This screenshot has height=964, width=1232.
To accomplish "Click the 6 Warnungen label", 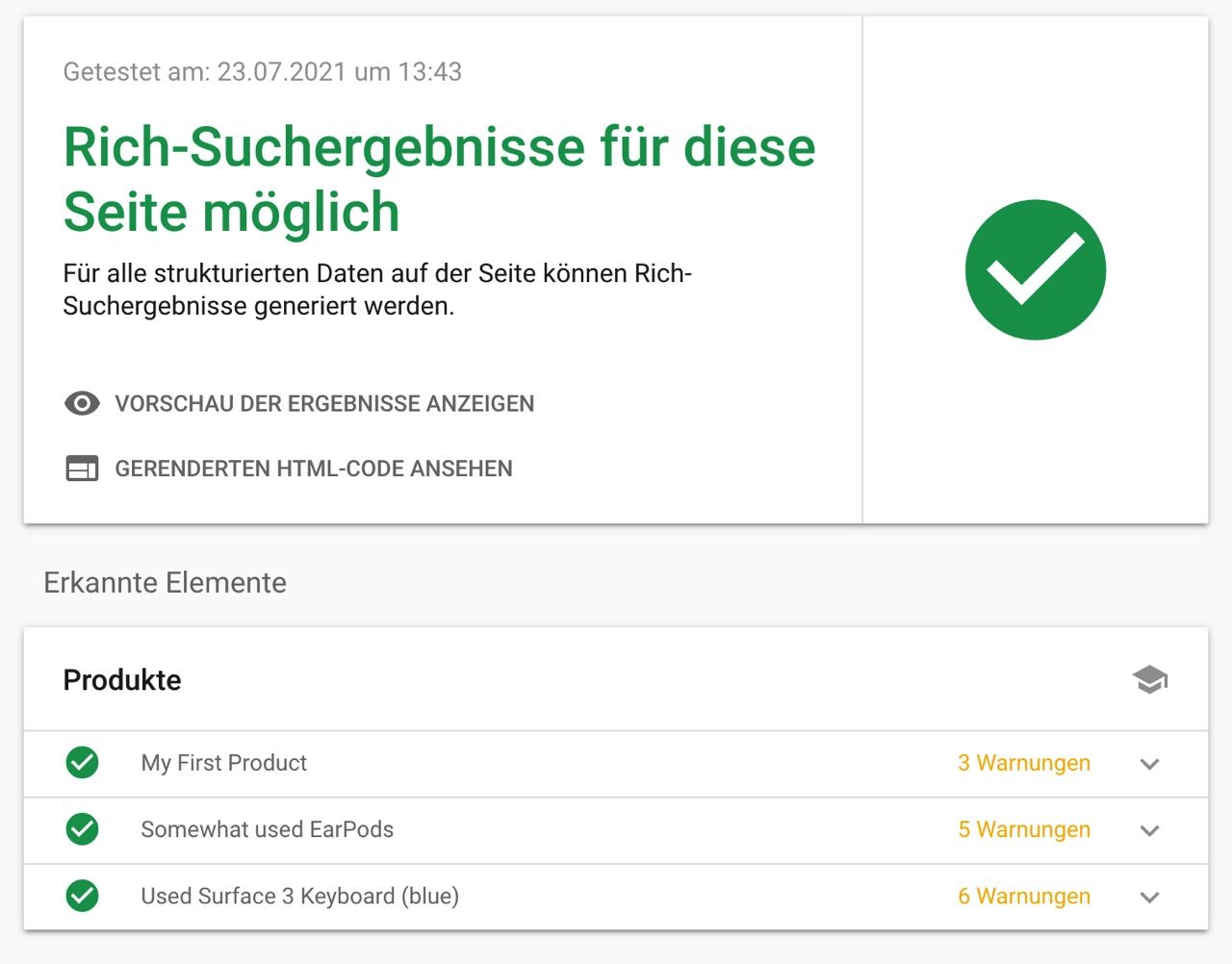I will coord(1024,896).
